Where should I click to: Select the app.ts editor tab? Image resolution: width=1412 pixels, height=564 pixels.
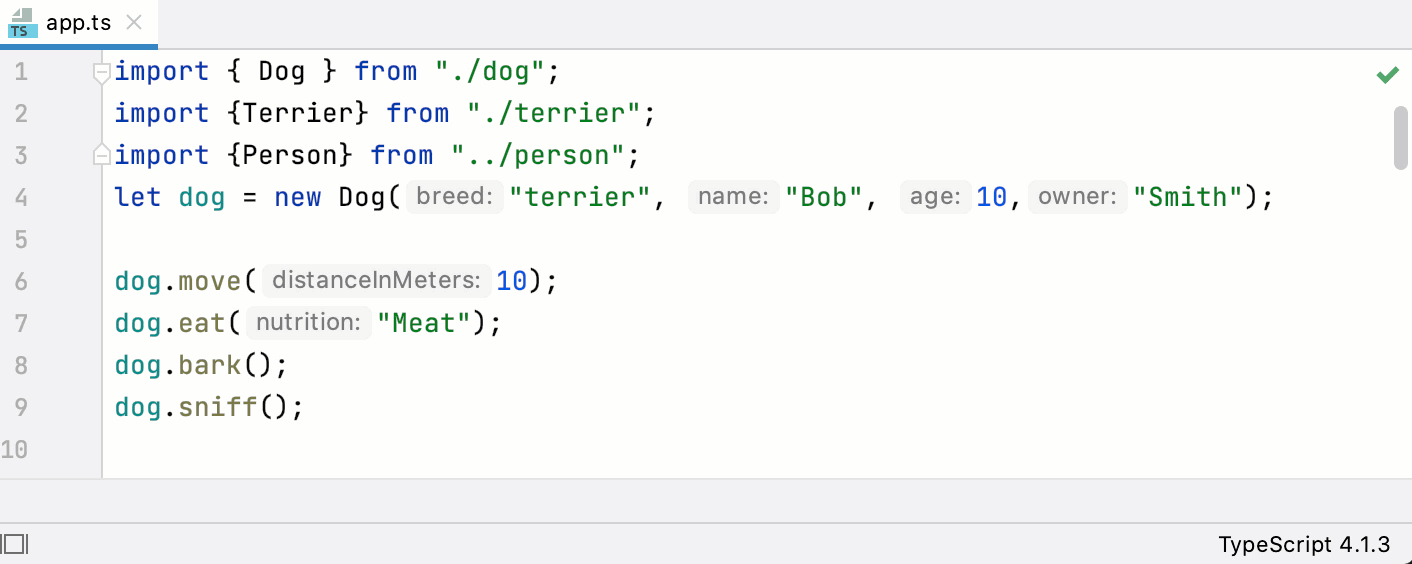[x=78, y=23]
